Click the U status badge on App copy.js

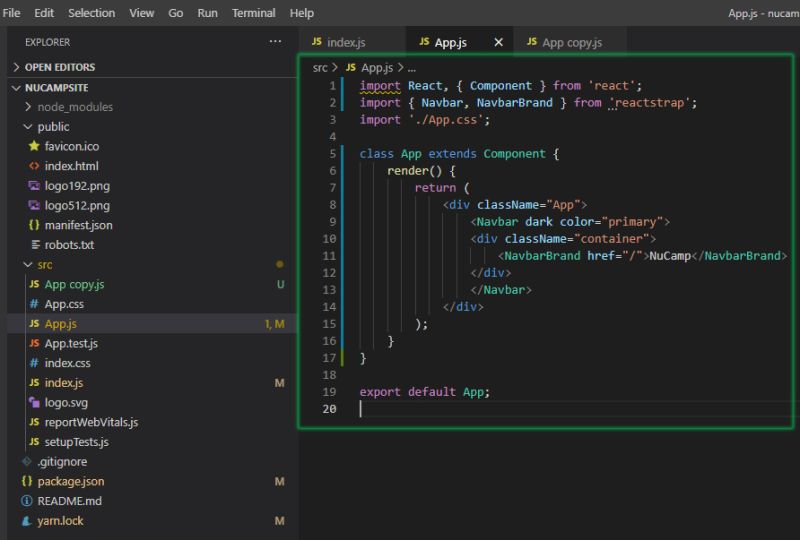tap(280, 284)
